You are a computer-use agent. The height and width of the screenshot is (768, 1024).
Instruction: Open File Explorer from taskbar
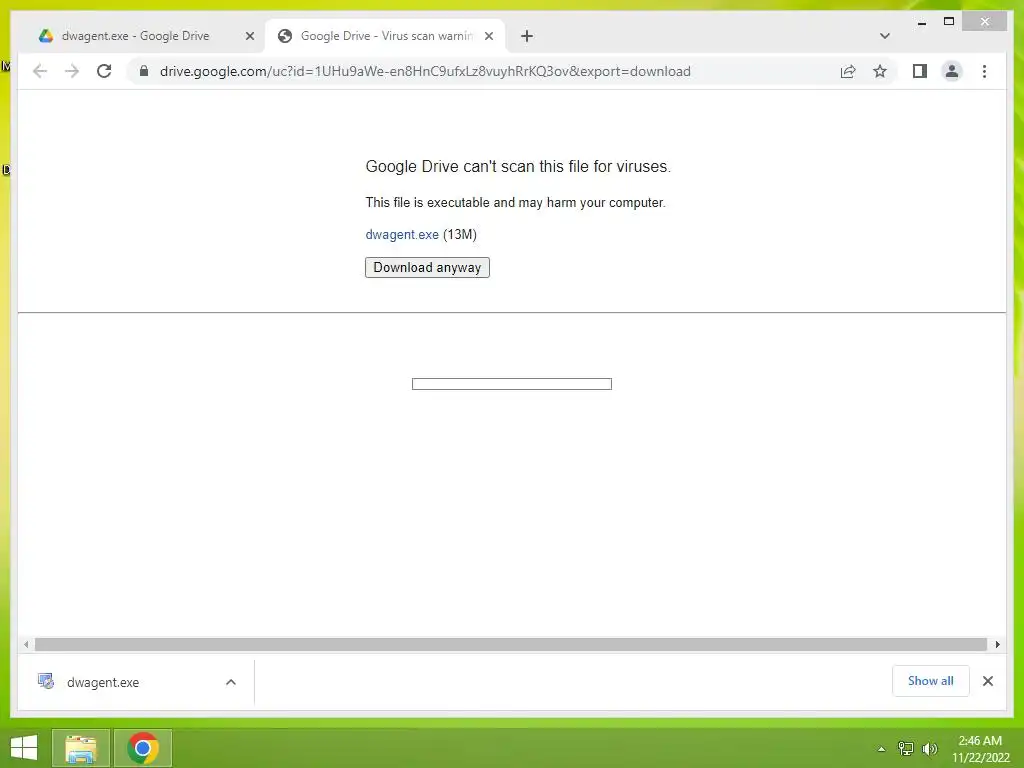(80, 748)
